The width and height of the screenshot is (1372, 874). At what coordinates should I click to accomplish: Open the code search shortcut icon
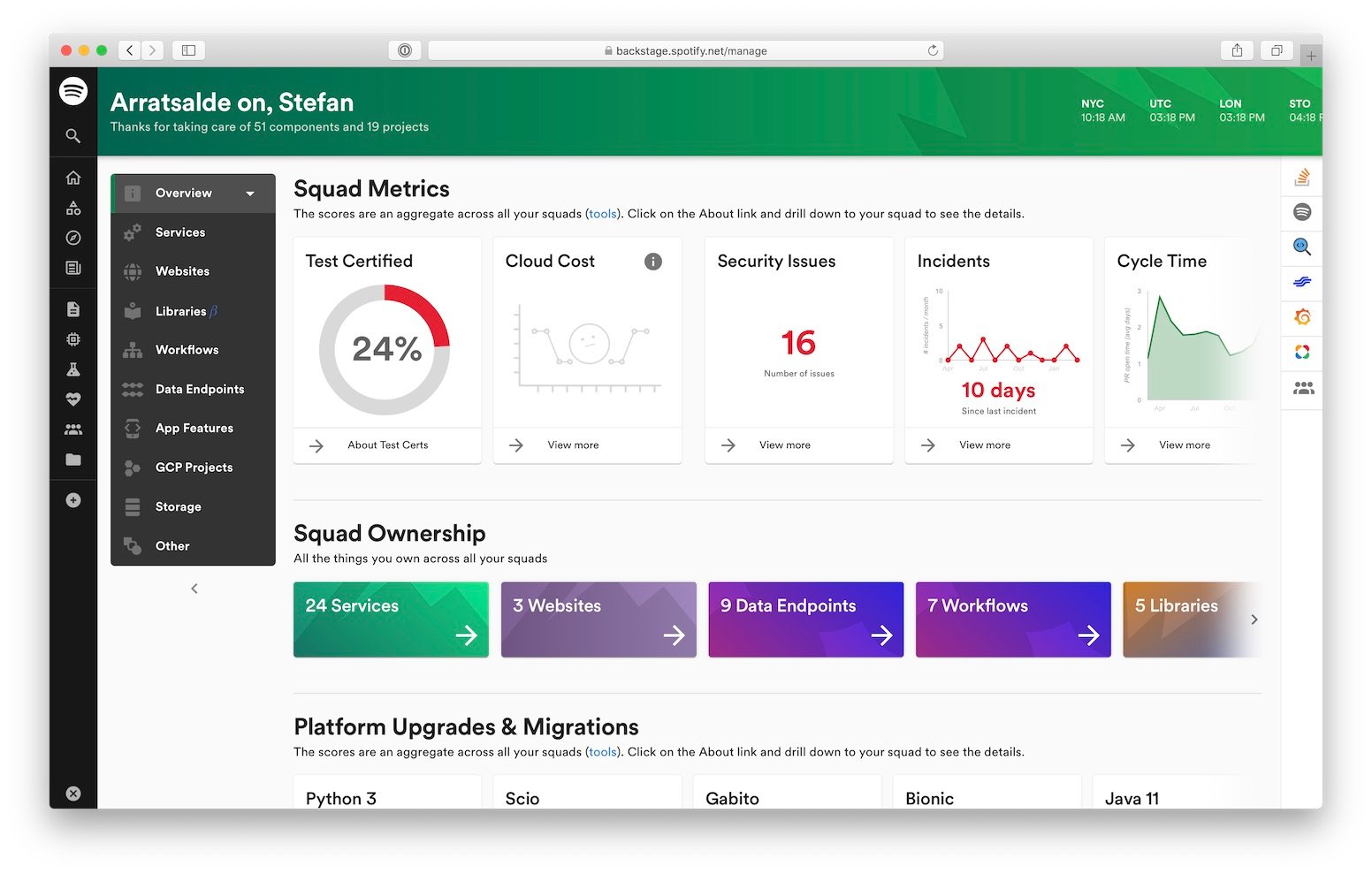click(1302, 247)
